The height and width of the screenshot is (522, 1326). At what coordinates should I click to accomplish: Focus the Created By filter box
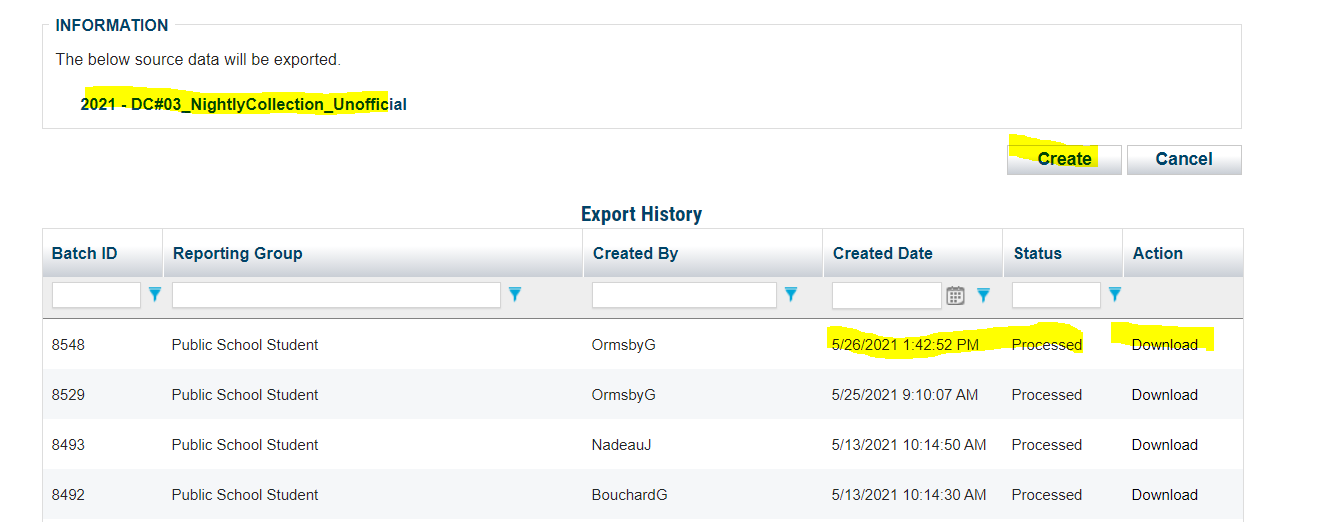click(684, 295)
